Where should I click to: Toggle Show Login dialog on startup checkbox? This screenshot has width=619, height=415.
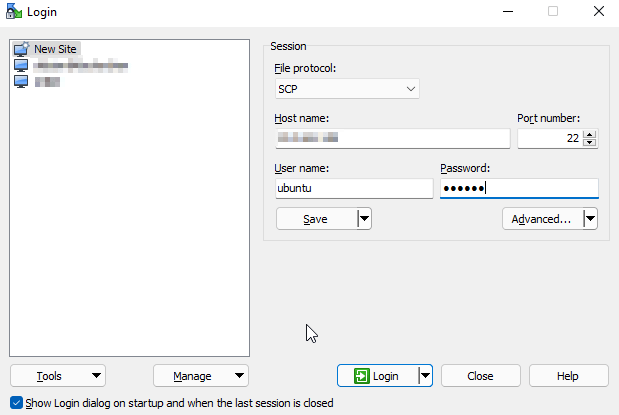coord(15,404)
